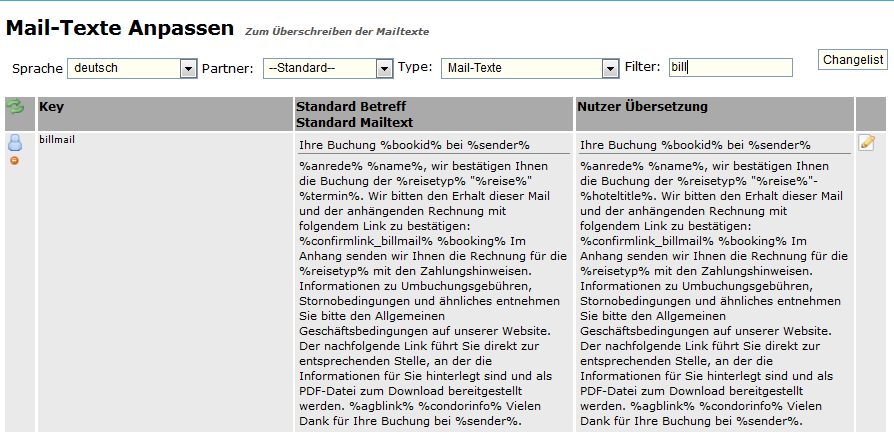Click the Standard Betreff column header
This screenshot has height=434, width=894.
point(351,106)
